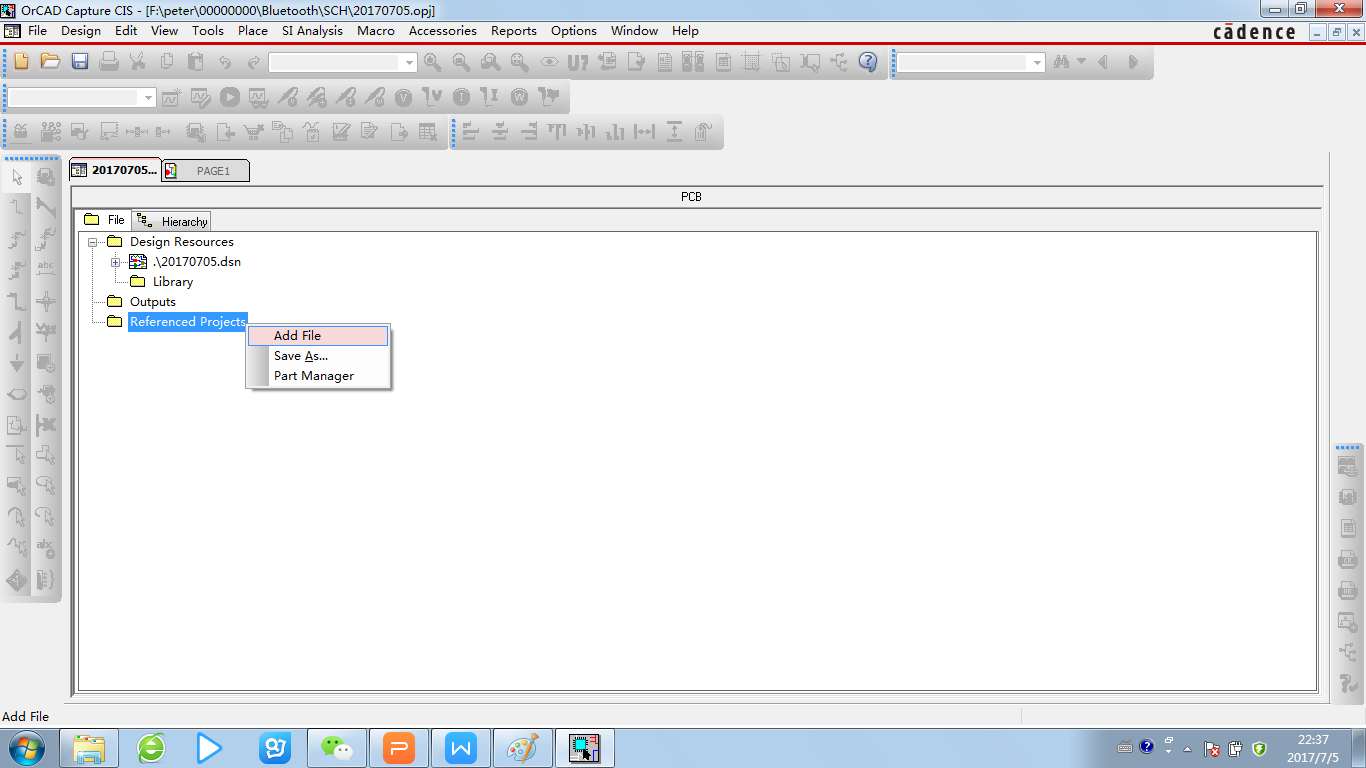Viewport: 1366px width, 768px height.
Task: Expand the .\20170705.dsn design node
Action: click(x=116, y=262)
